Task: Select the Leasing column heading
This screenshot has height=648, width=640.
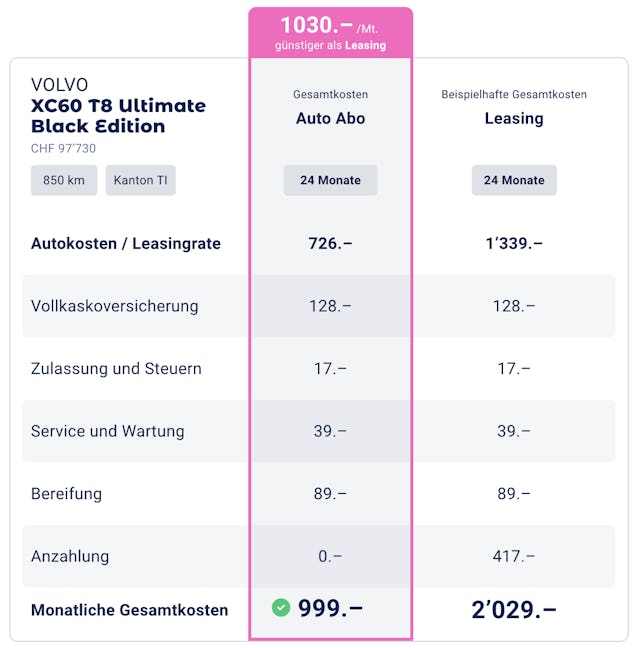Action: (514, 118)
